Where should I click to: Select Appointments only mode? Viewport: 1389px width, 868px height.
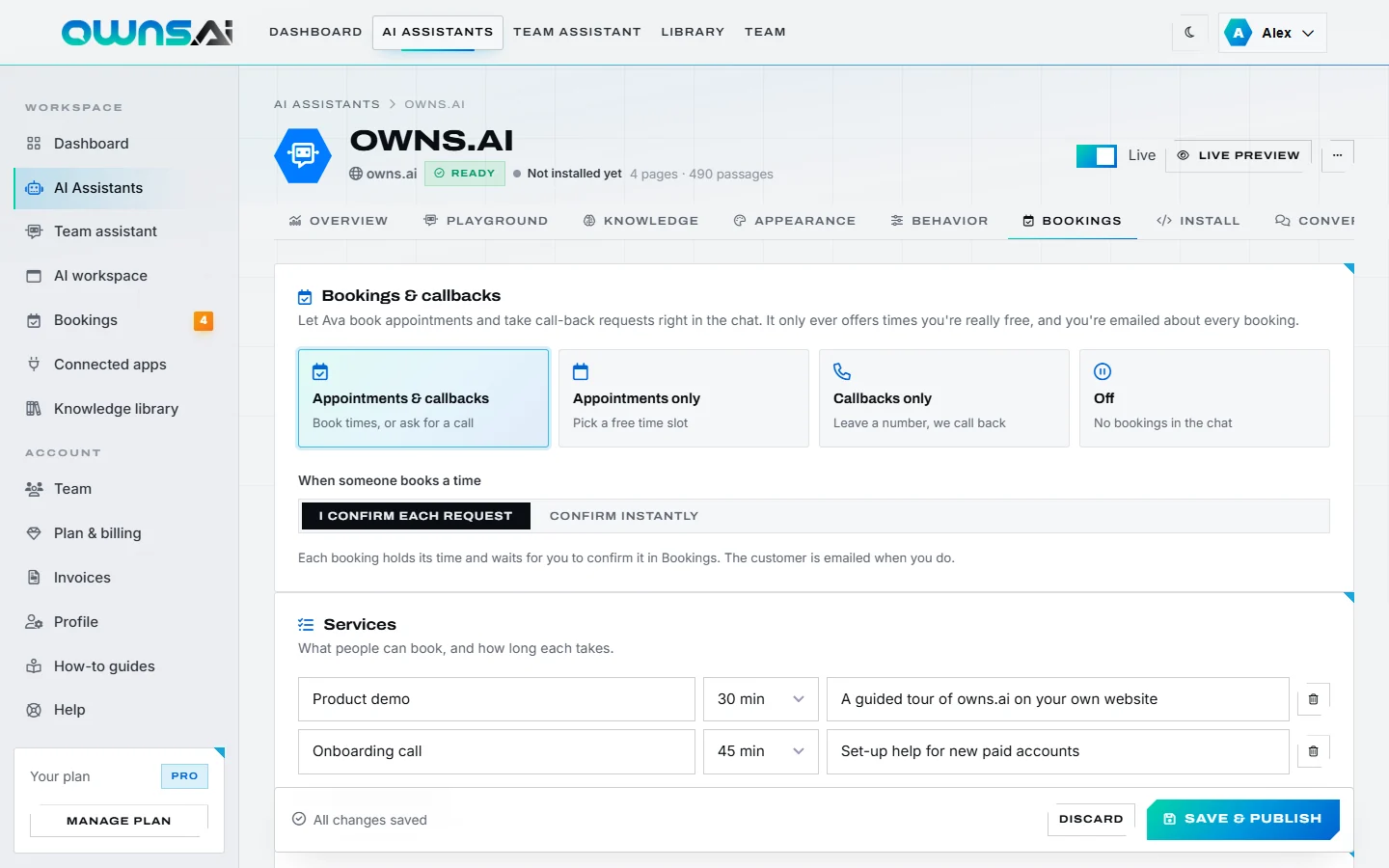point(684,398)
